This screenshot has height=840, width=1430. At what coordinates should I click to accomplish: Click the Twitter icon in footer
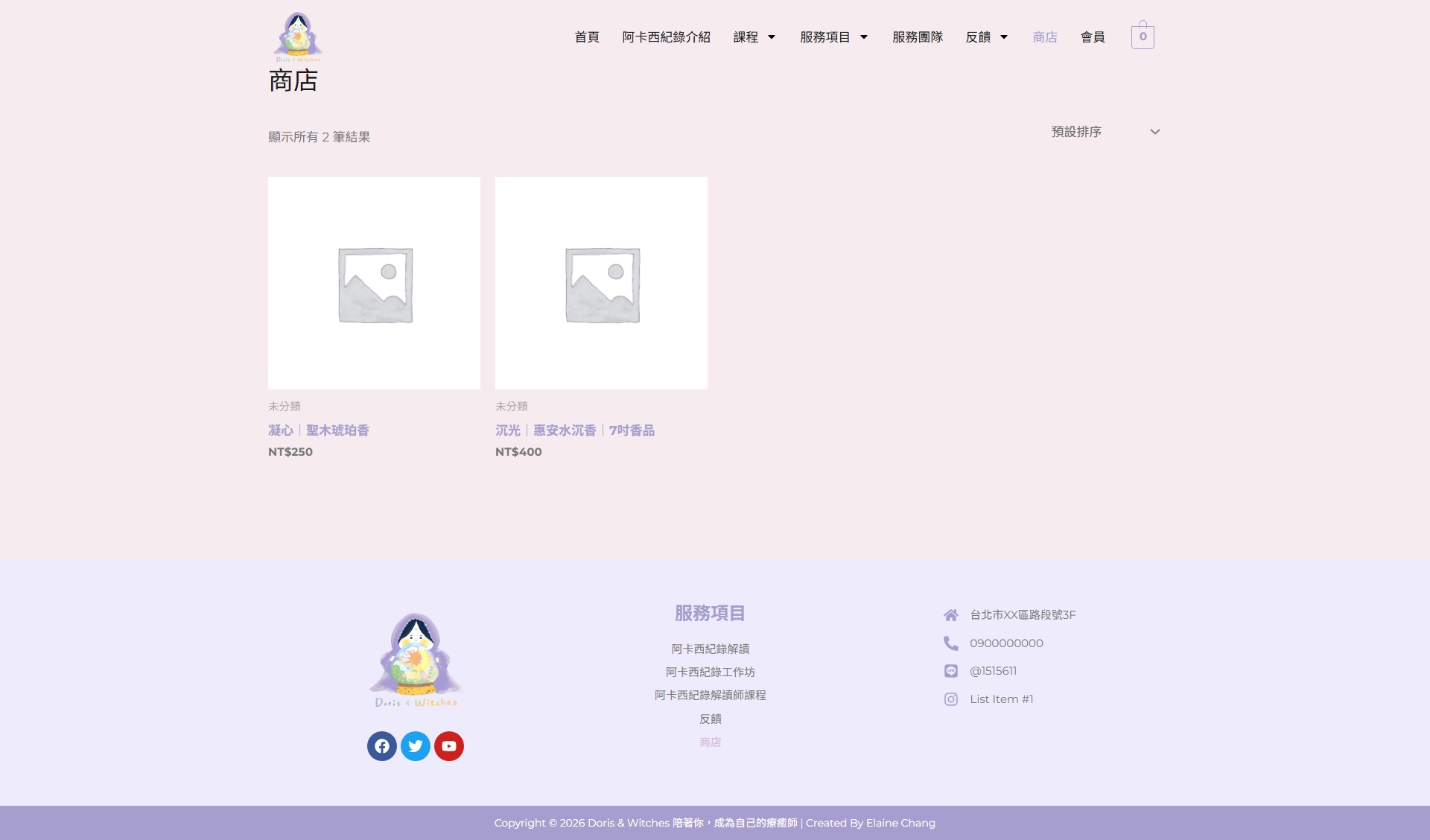pos(416,746)
